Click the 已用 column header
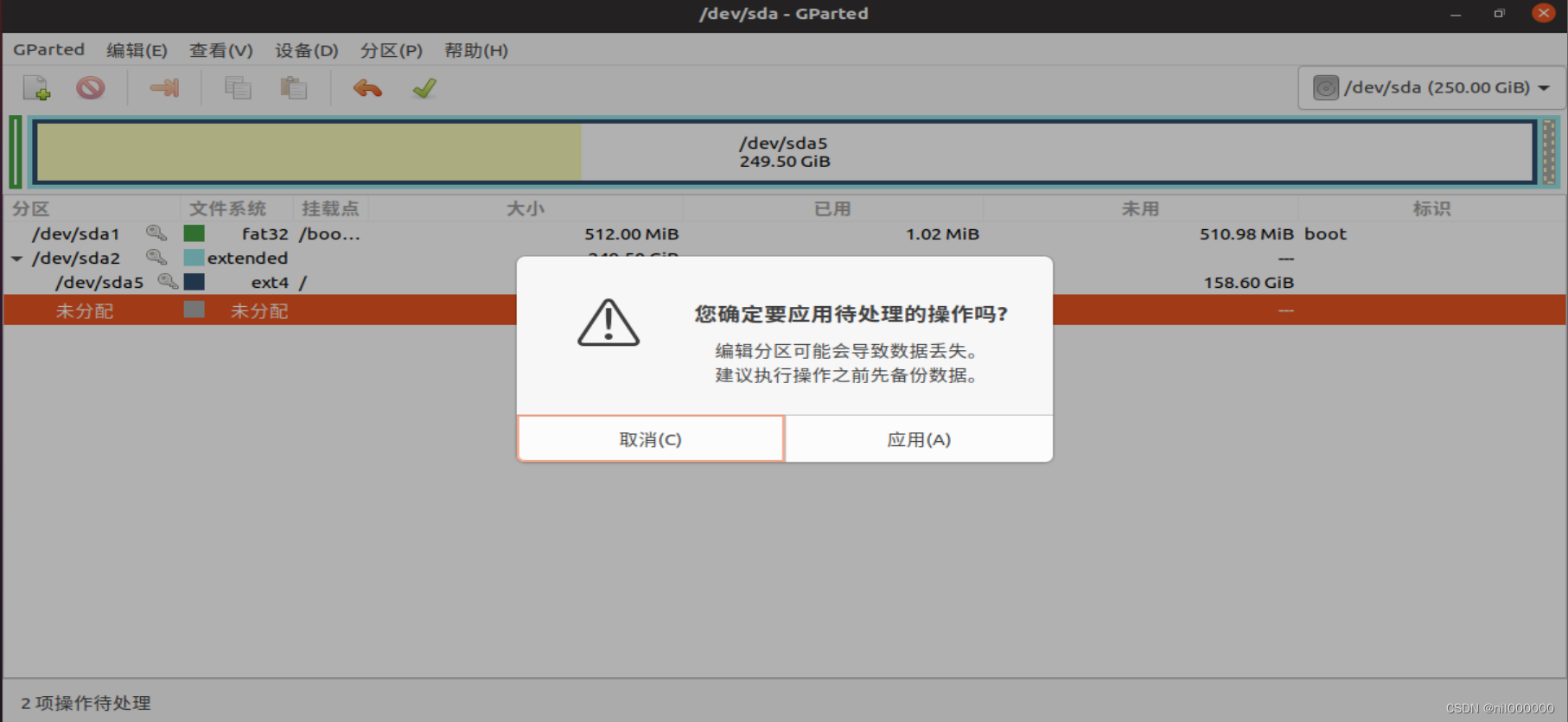Image resolution: width=1568 pixels, height=722 pixels. 832,208
